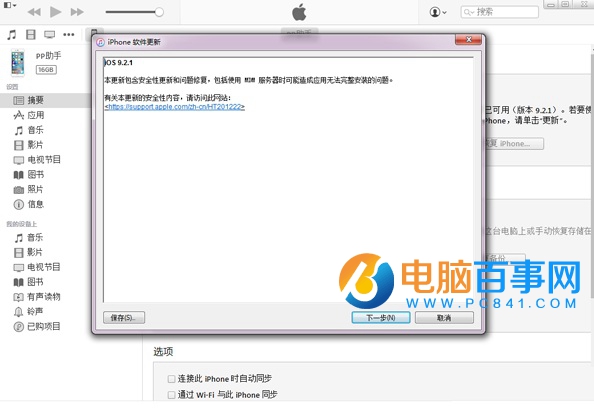Click the 16GB capacity label
The image size is (594, 408).
tap(46, 70)
